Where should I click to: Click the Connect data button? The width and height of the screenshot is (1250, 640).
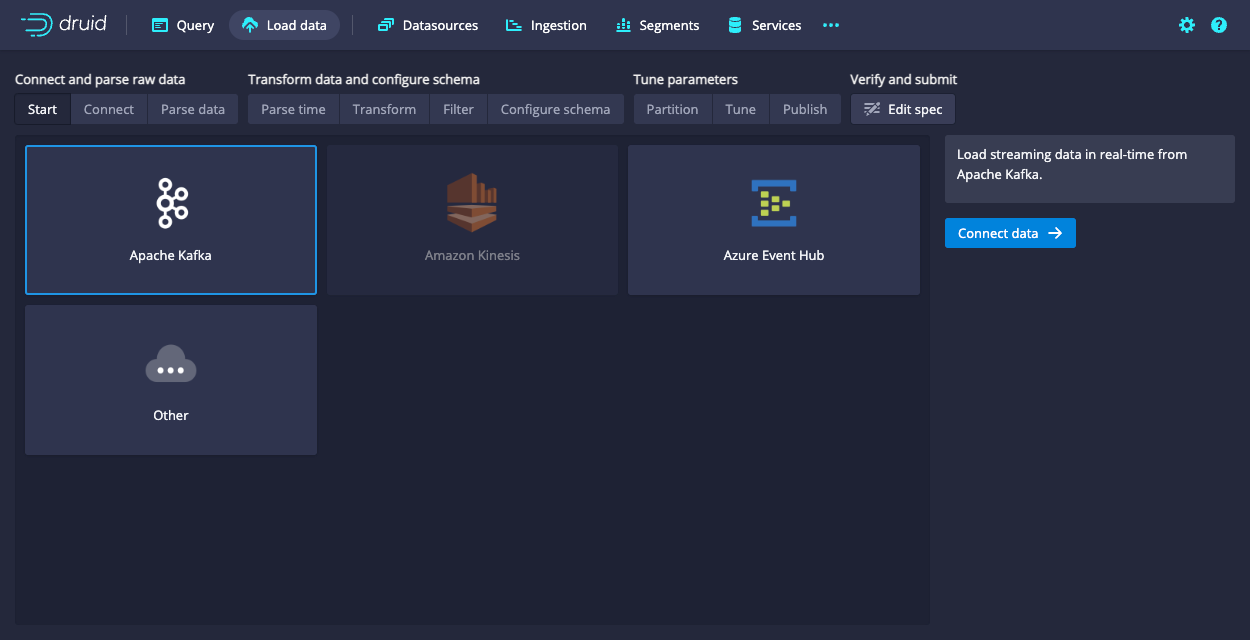tap(1010, 232)
